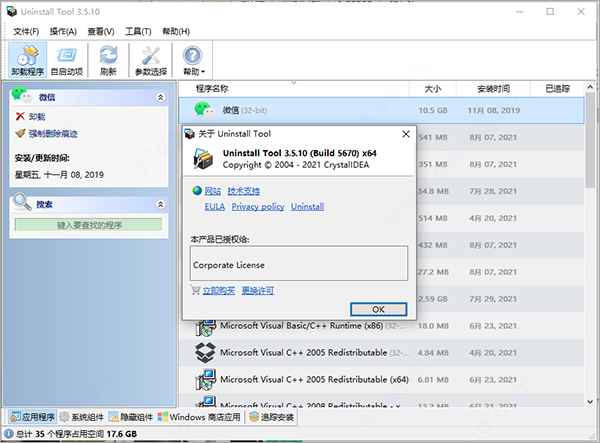Viewport: 600px width, 443px height.
Task: Click Corporate License text box
Action: 299,263
